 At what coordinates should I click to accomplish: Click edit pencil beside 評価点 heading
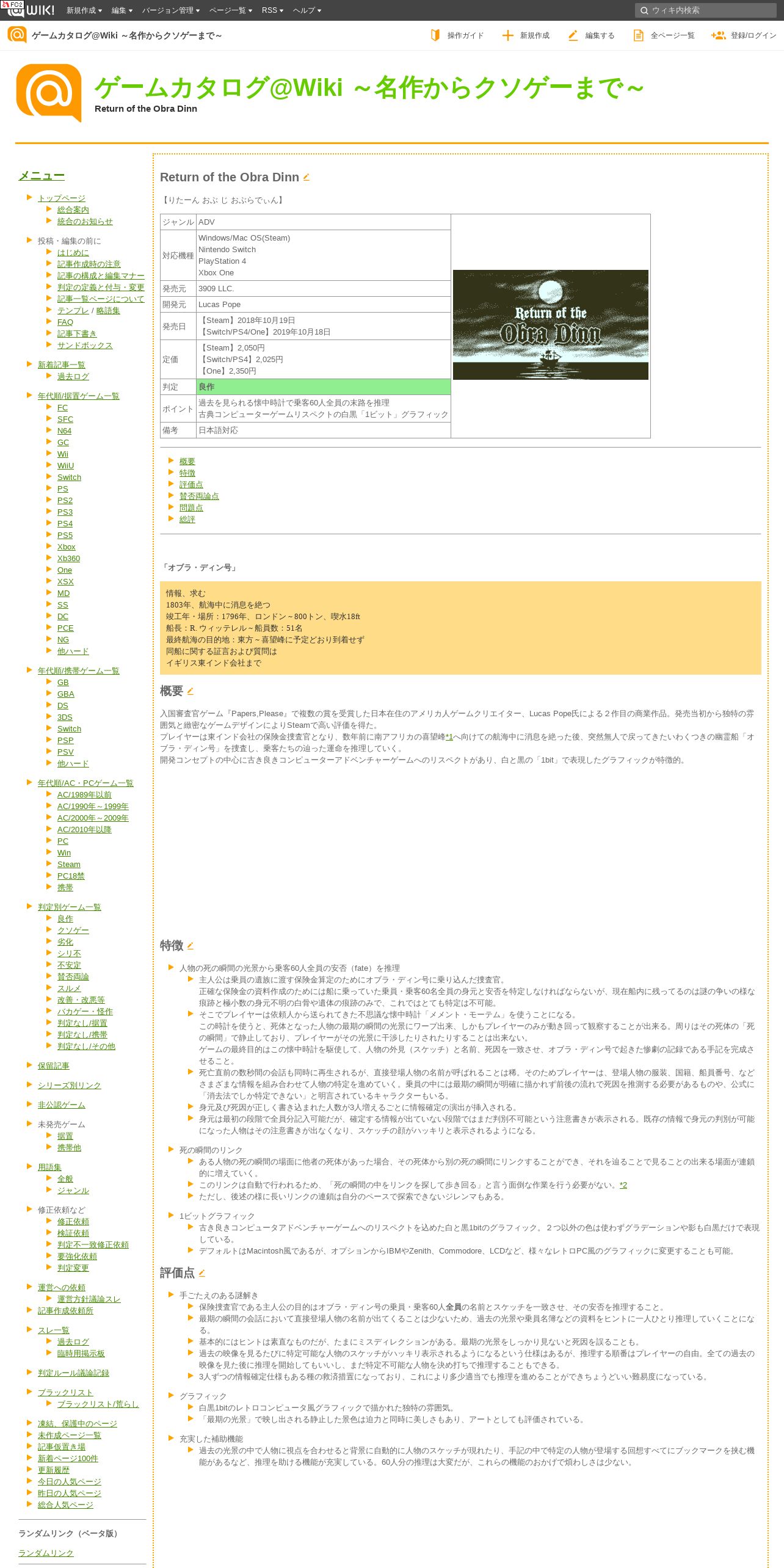pyautogui.click(x=201, y=1273)
